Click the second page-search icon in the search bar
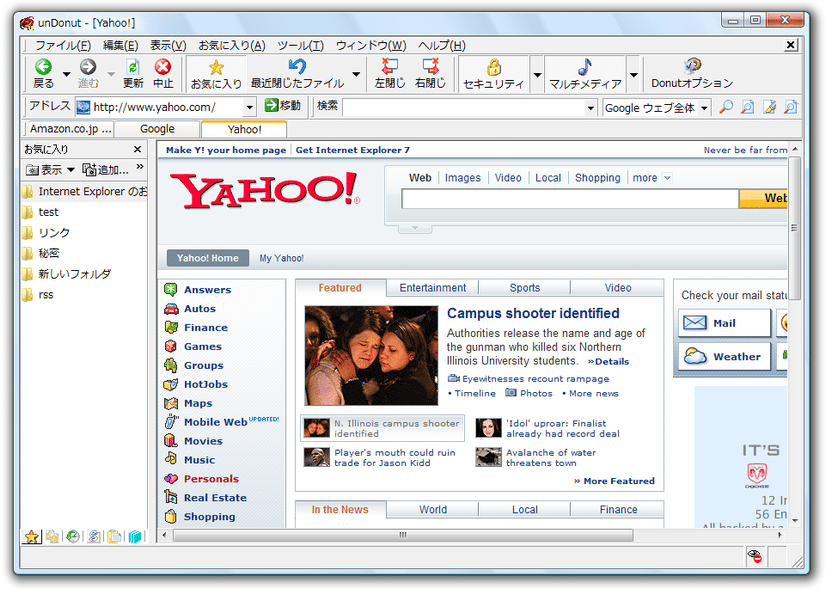The image size is (826, 589). pos(748,107)
